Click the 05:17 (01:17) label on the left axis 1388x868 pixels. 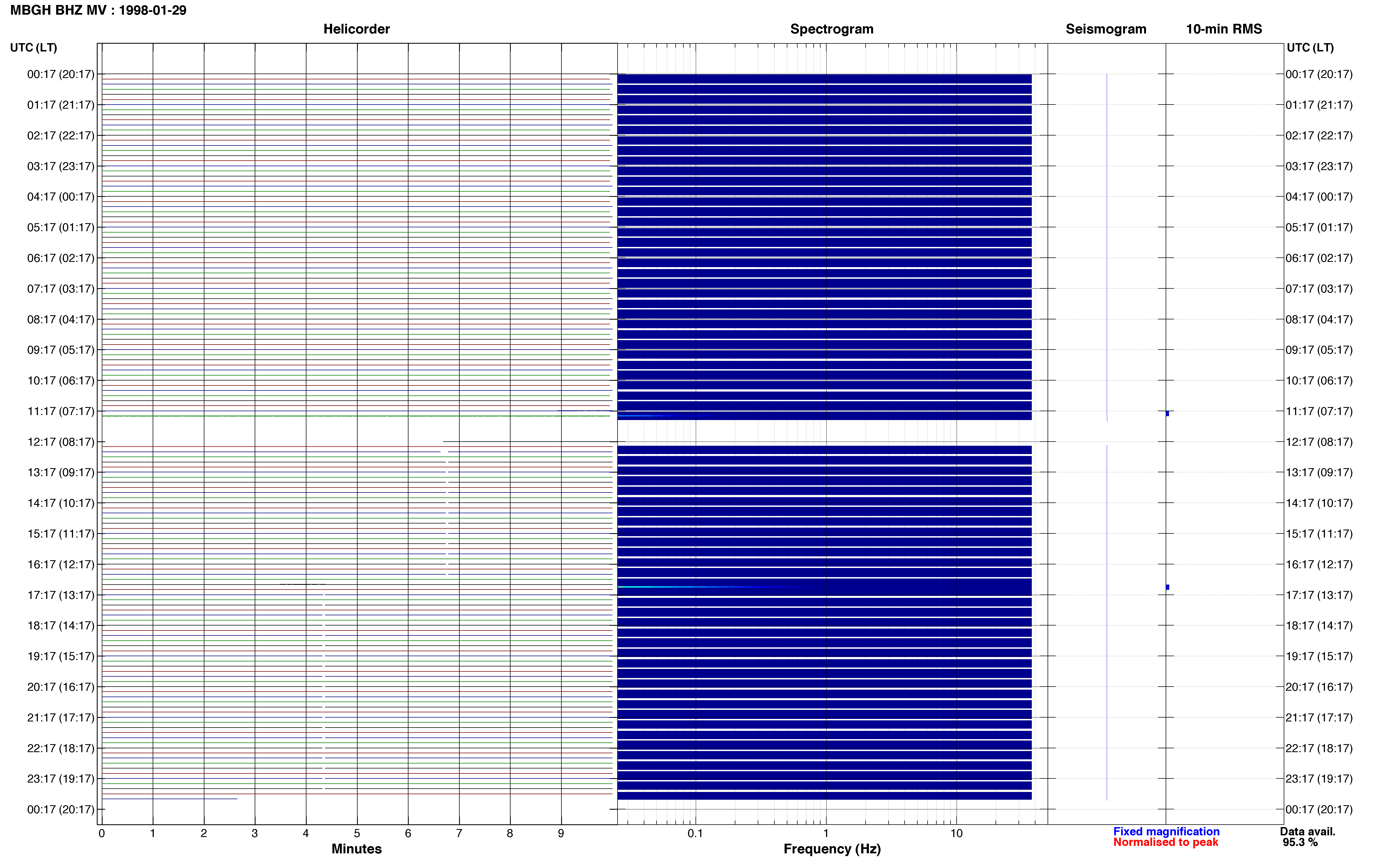click(x=61, y=227)
